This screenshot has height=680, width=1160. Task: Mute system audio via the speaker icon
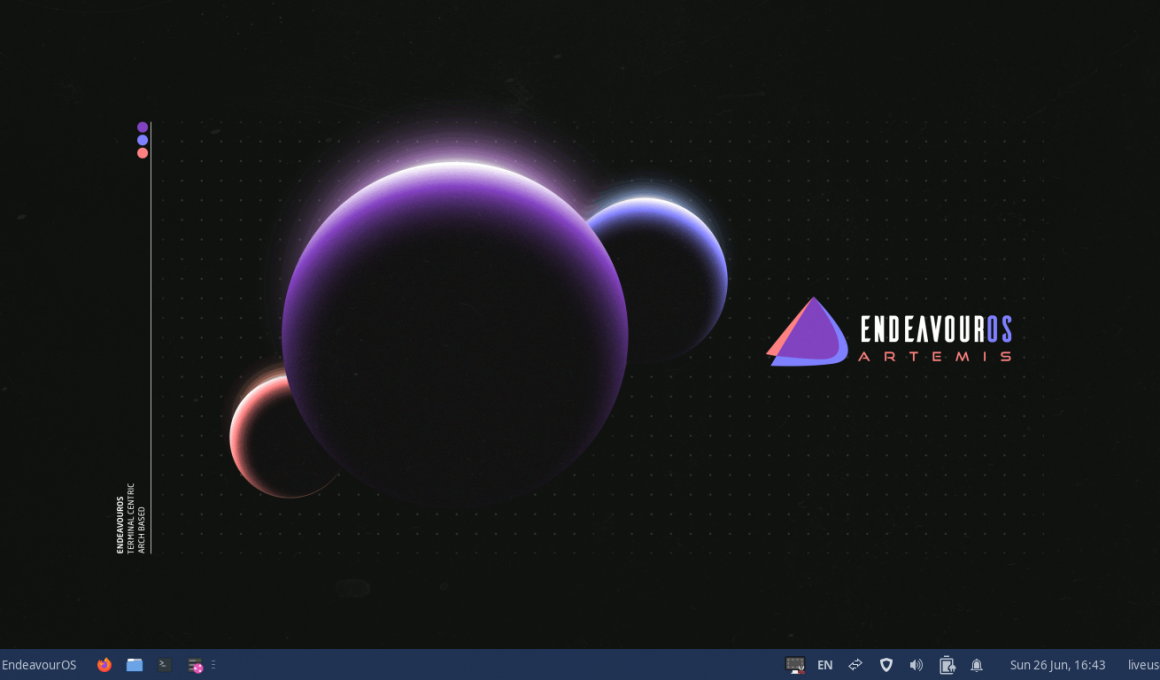tap(916, 664)
